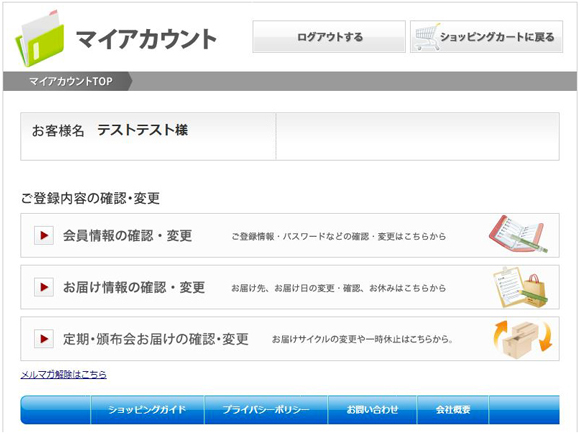580x434 pixels.
Task: Open 定期・頒布会お届けの確認・変更 section
Action: pos(290,339)
